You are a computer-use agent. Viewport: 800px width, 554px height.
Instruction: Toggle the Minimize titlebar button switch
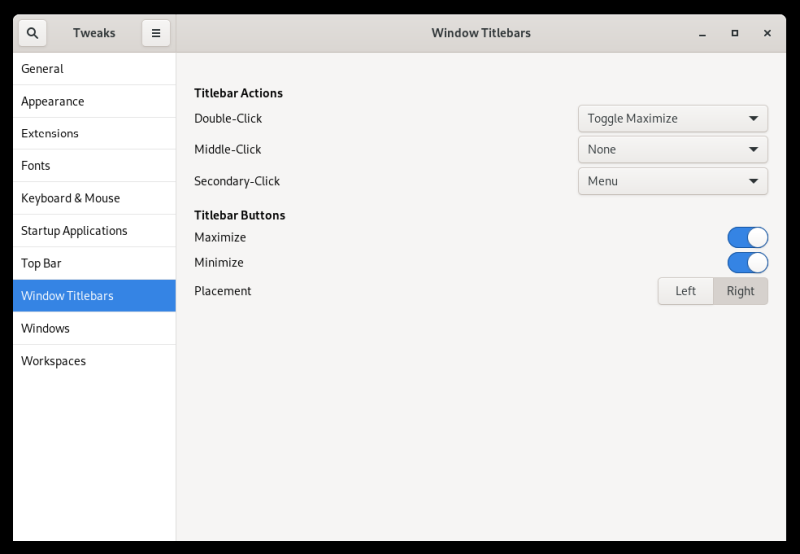[747, 262]
